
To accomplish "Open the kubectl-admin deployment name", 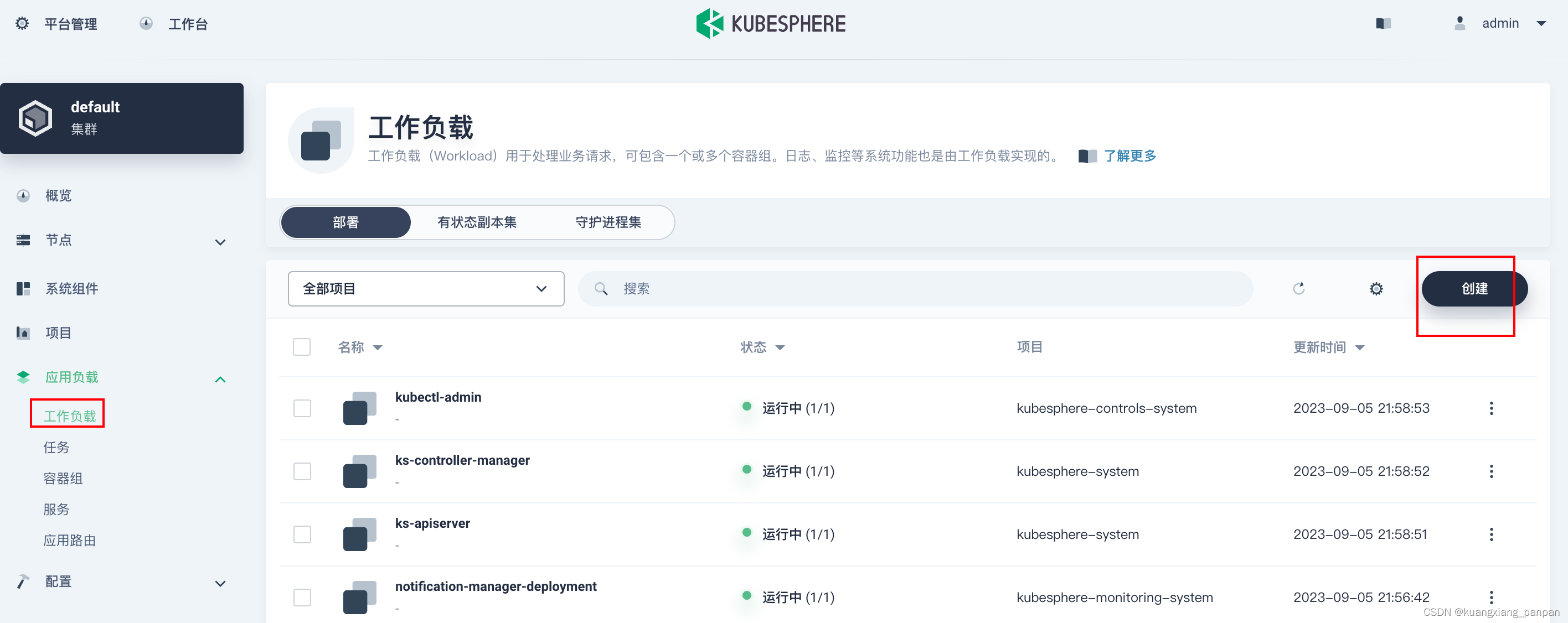I will coord(437,397).
